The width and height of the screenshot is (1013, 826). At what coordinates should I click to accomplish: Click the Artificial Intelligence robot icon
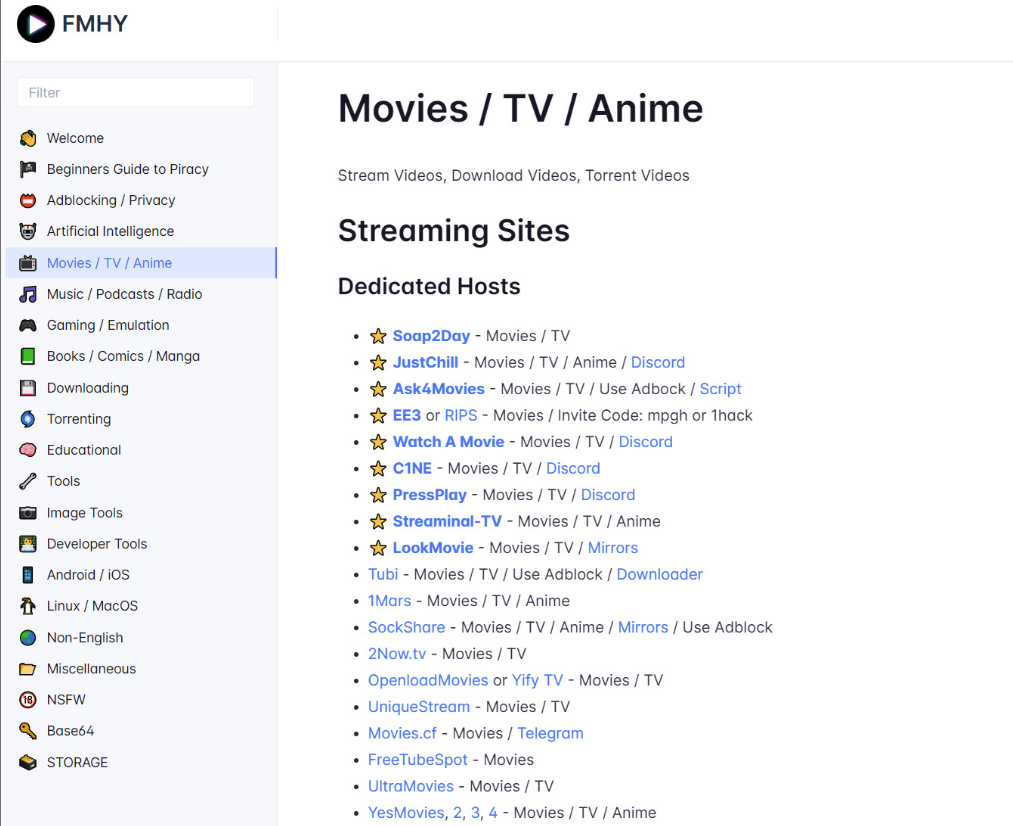click(28, 231)
